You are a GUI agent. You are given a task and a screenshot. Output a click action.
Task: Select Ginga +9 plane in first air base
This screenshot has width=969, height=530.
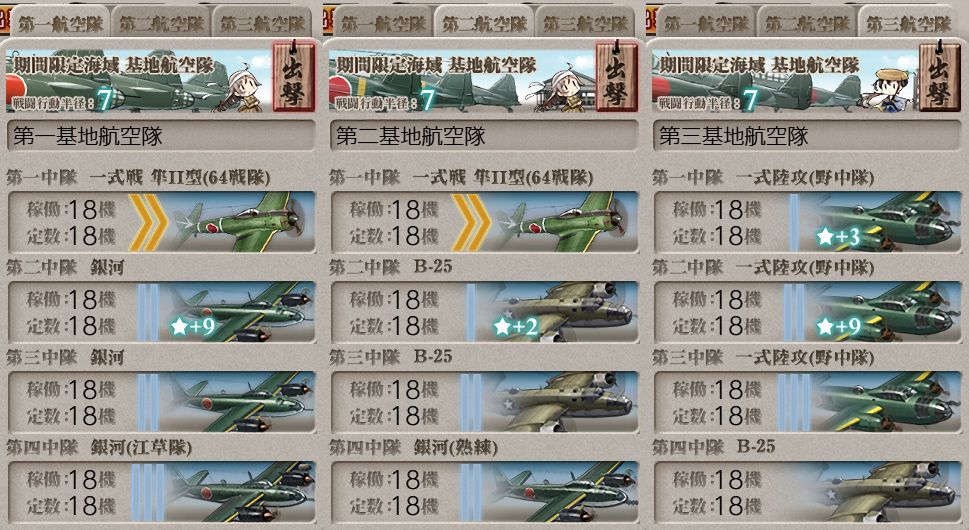(161, 312)
